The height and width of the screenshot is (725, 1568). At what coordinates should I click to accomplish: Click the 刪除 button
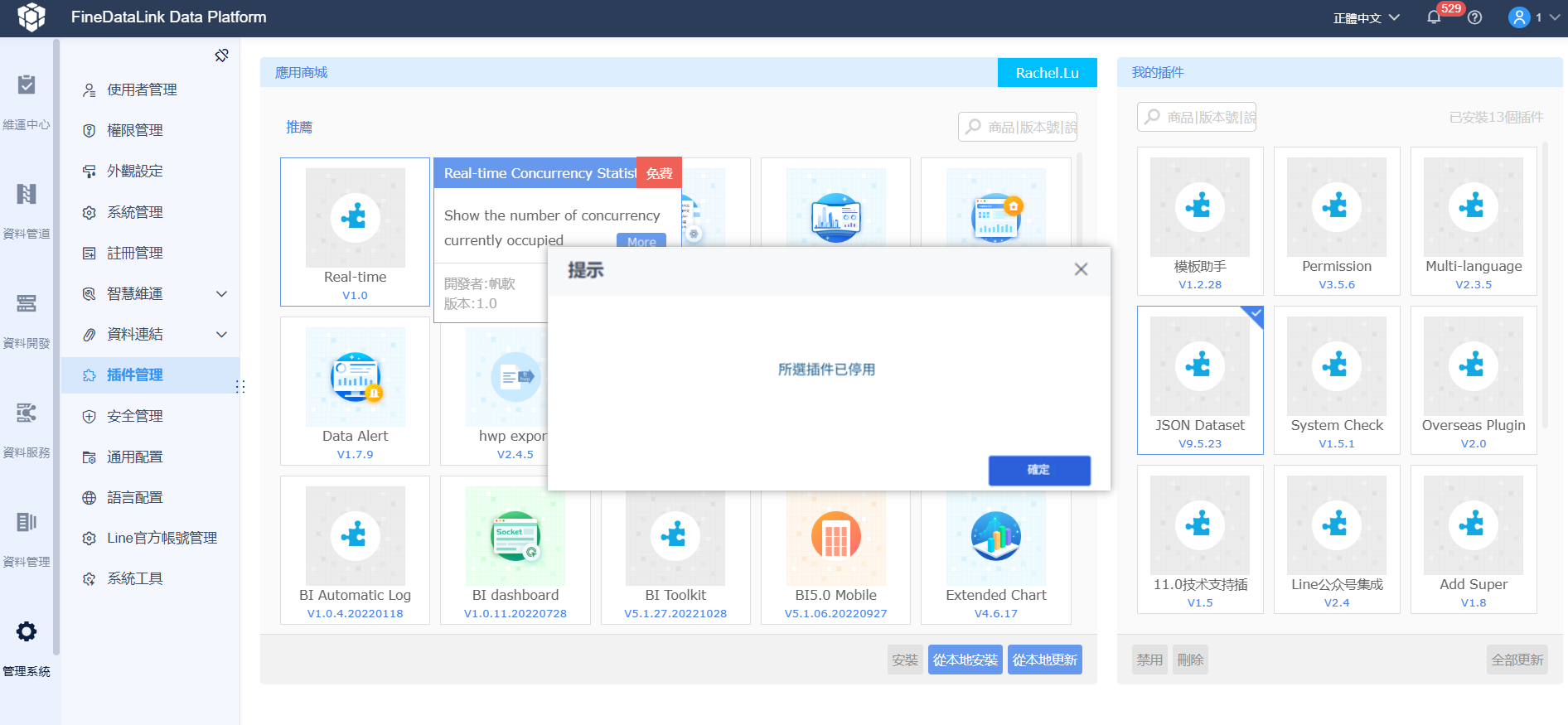[1190, 660]
